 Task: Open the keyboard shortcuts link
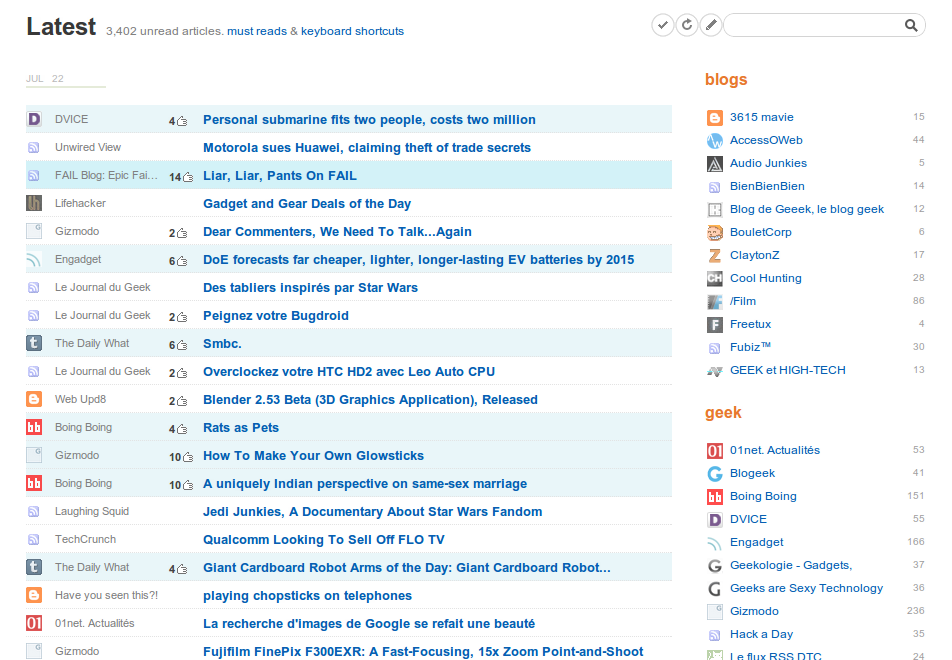pyautogui.click(x=352, y=31)
